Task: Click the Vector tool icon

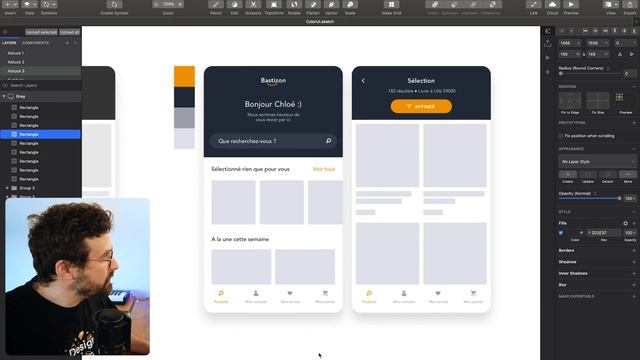Action: (x=331, y=5)
